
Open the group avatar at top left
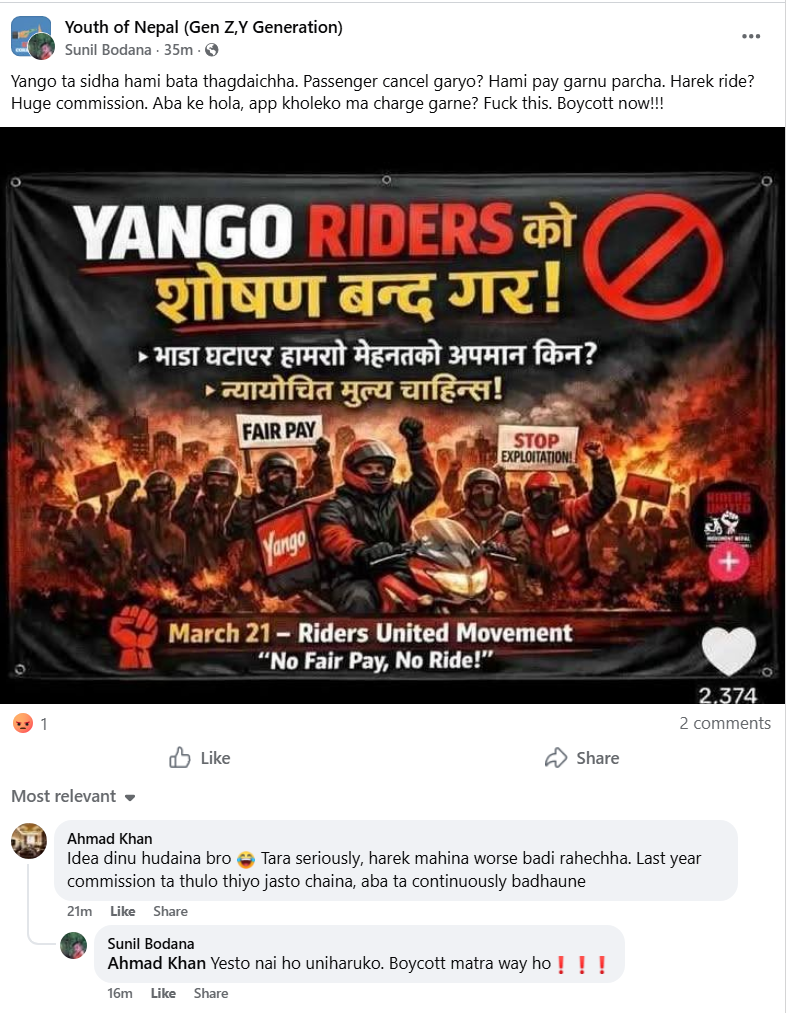32,37
